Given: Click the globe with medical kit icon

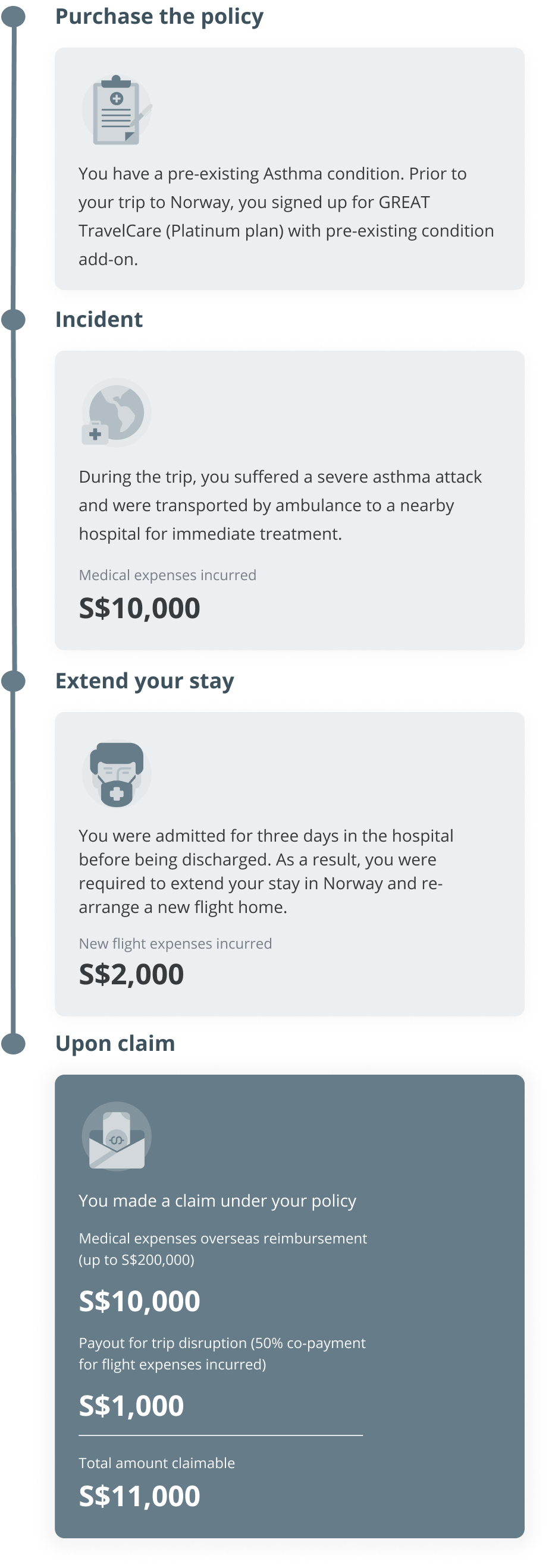Looking at the screenshot, I should click(117, 413).
